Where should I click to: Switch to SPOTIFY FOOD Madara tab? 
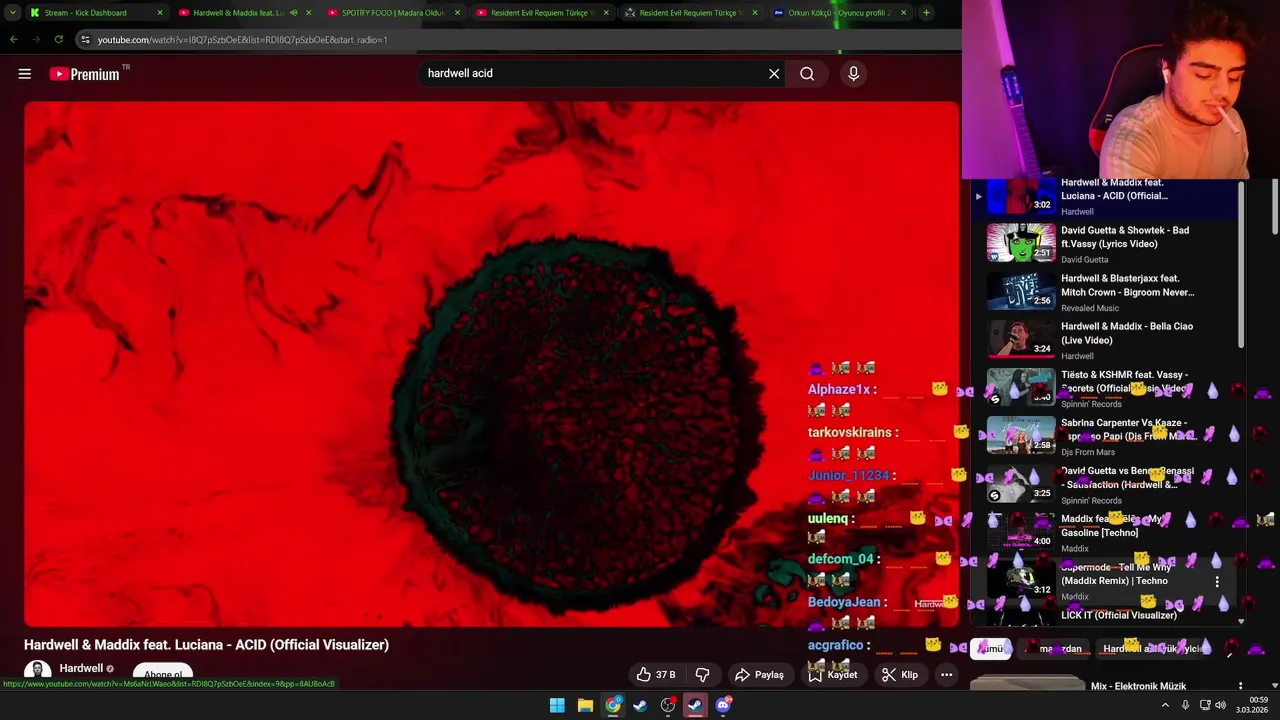tap(392, 13)
